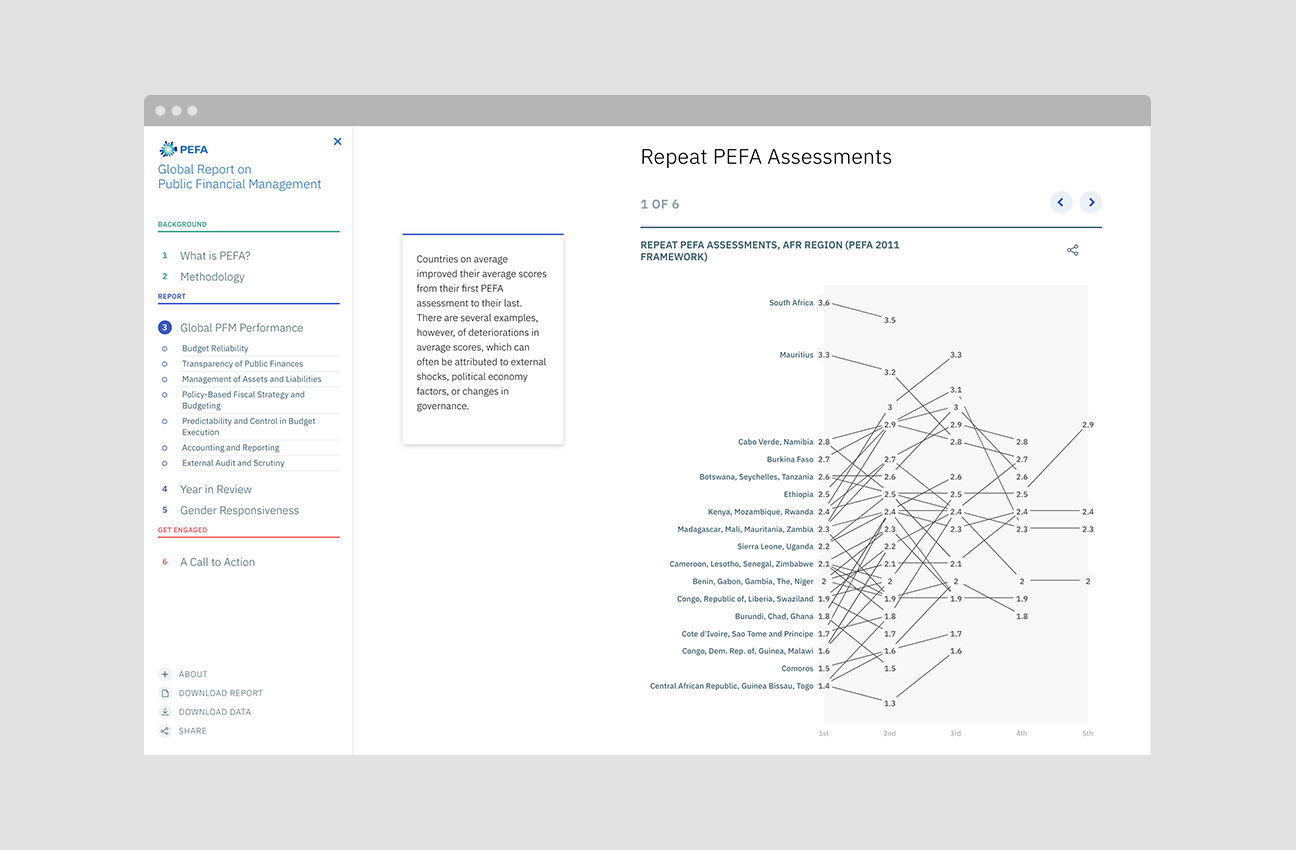Go to Management of Assets and Liabilities
This screenshot has width=1296, height=850.
pyautogui.click(x=252, y=379)
